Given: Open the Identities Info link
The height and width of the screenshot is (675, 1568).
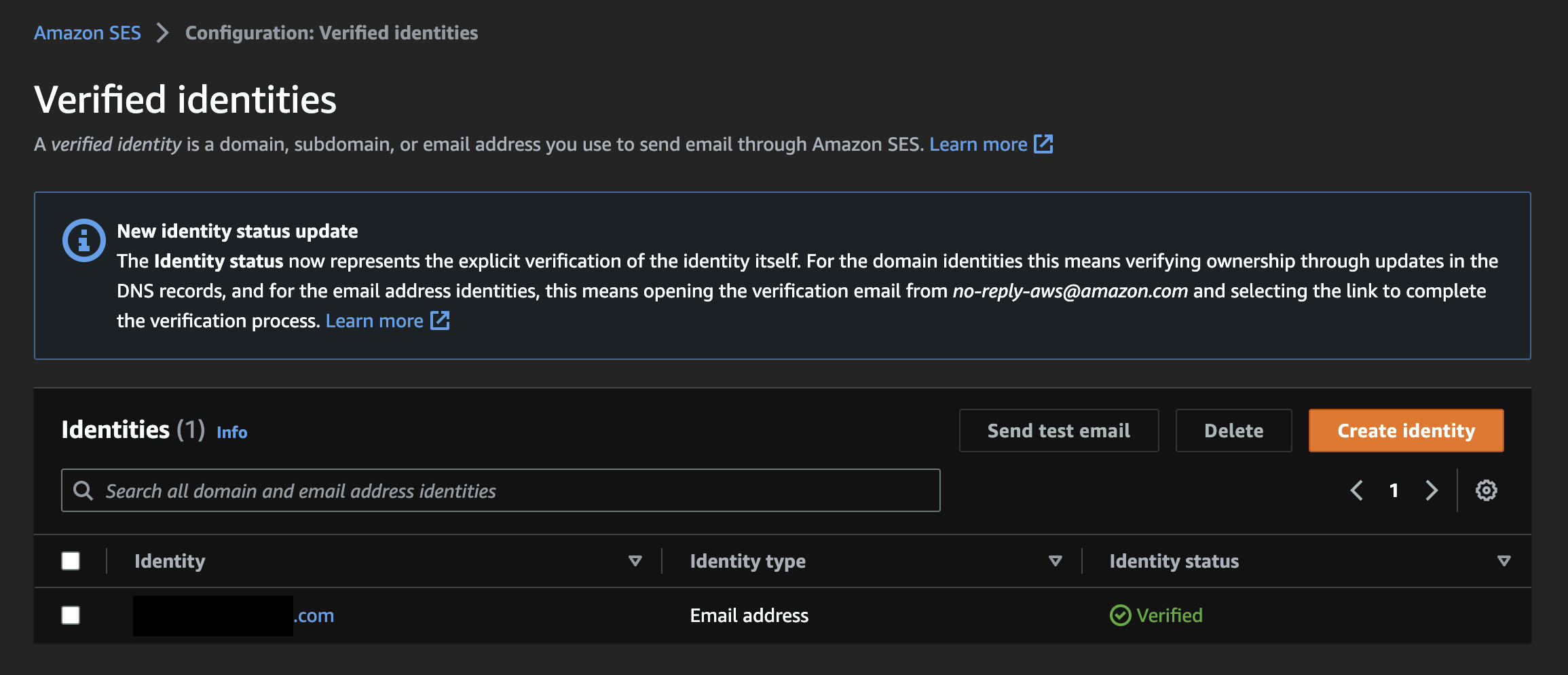Looking at the screenshot, I should tap(231, 433).
